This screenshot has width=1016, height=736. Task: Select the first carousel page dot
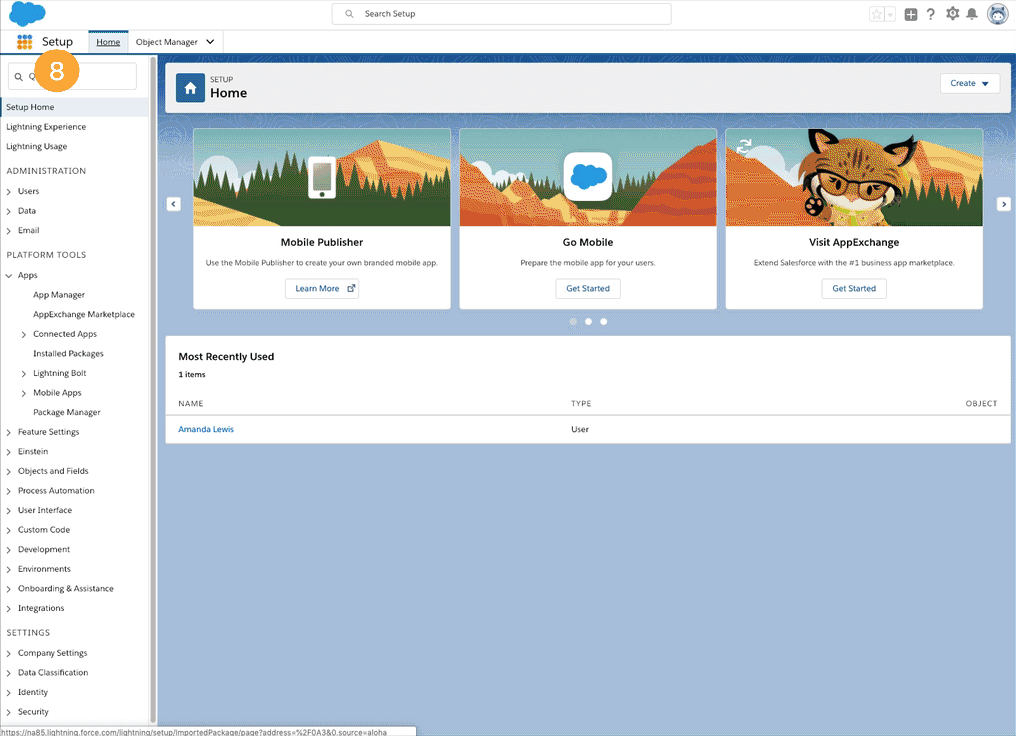(x=573, y=322)
